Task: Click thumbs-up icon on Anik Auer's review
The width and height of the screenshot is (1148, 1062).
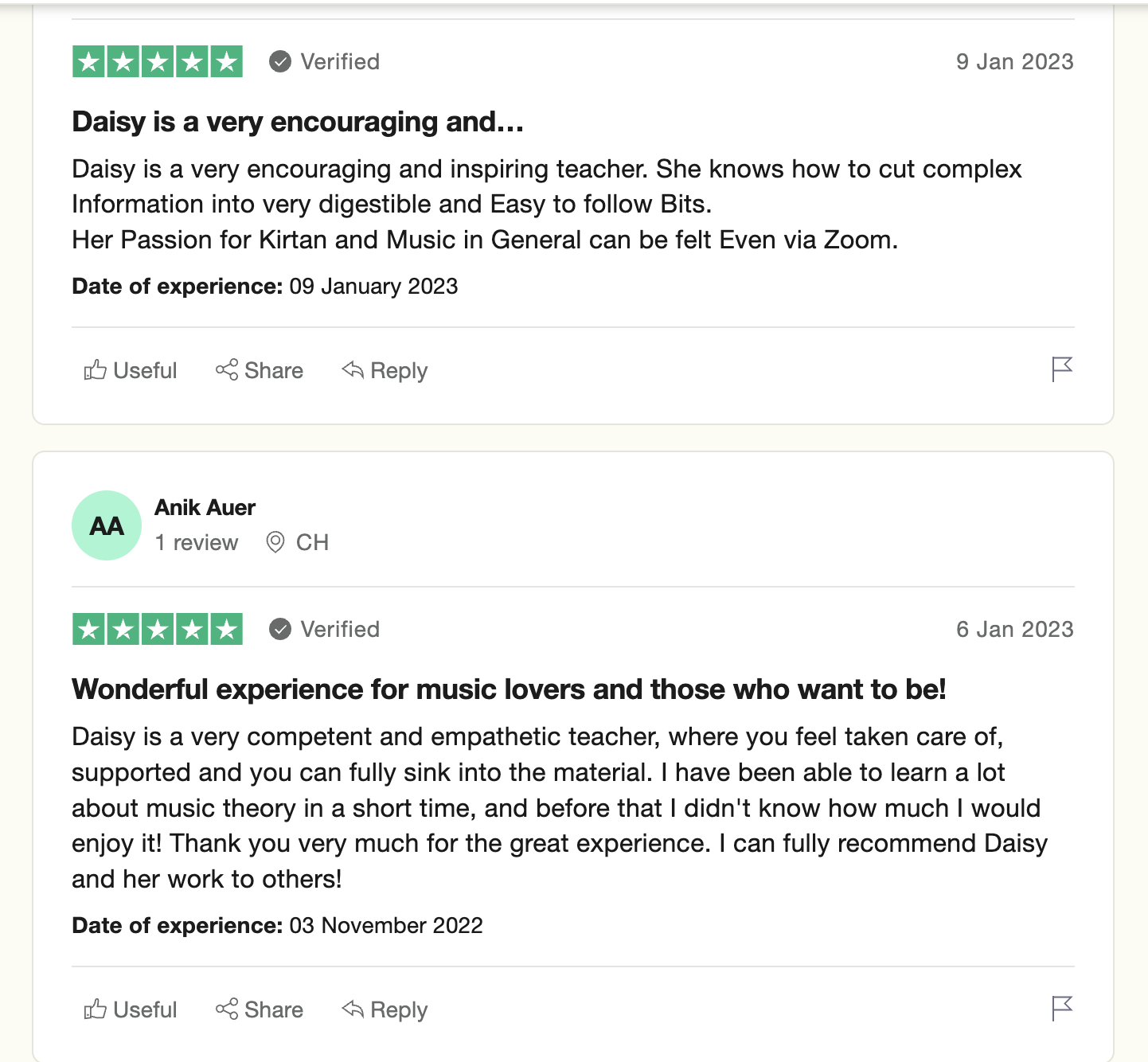Action: pyautogui.click(x=96, y=1009)
